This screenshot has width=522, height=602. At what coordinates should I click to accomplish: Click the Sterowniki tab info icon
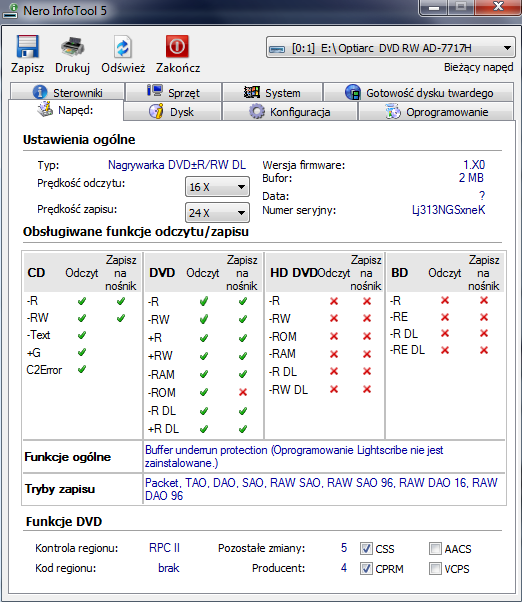coord(40,92)
